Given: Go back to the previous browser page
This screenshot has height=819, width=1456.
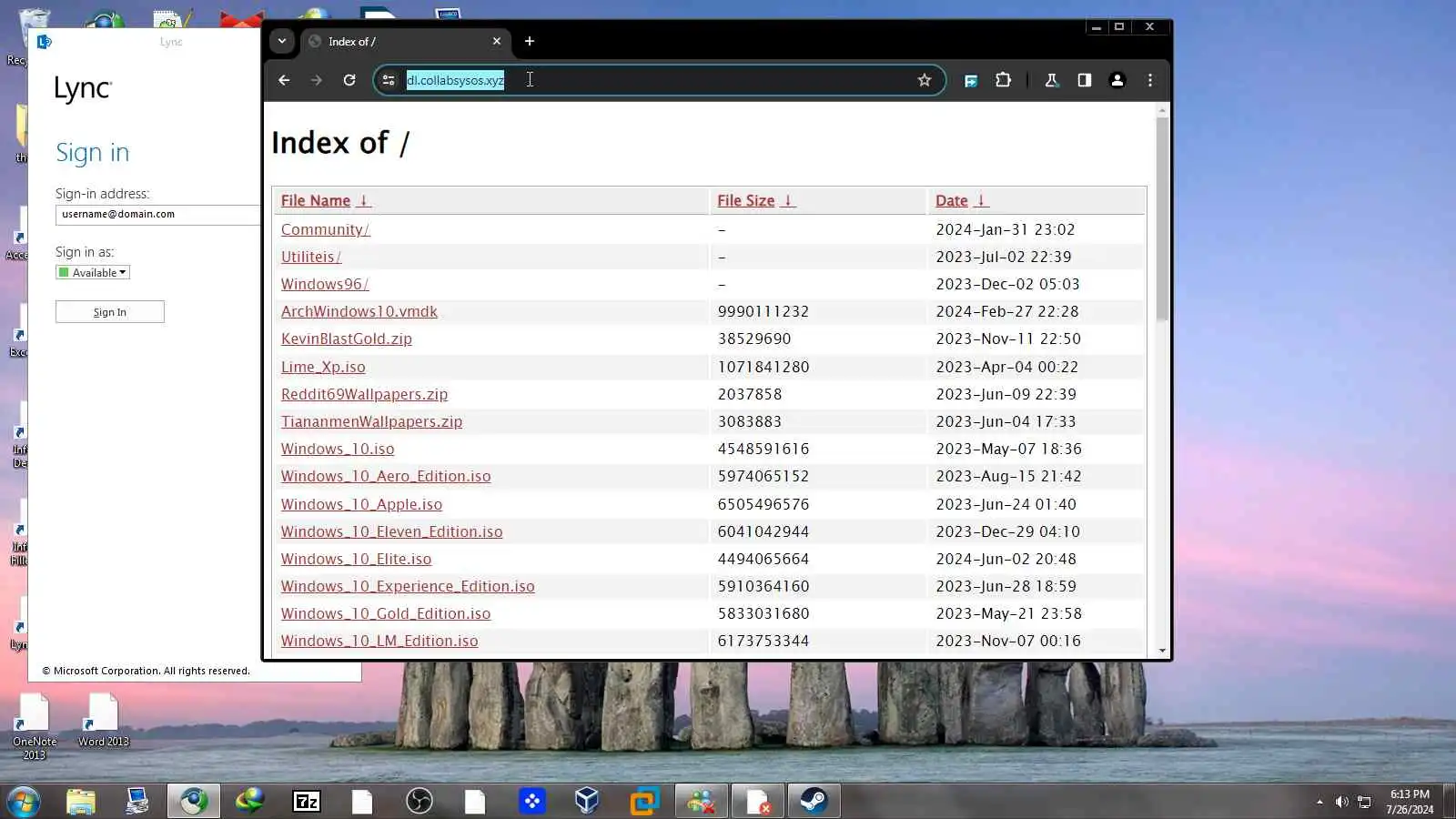Looking at the screenshot, I should tap(284, 80).
